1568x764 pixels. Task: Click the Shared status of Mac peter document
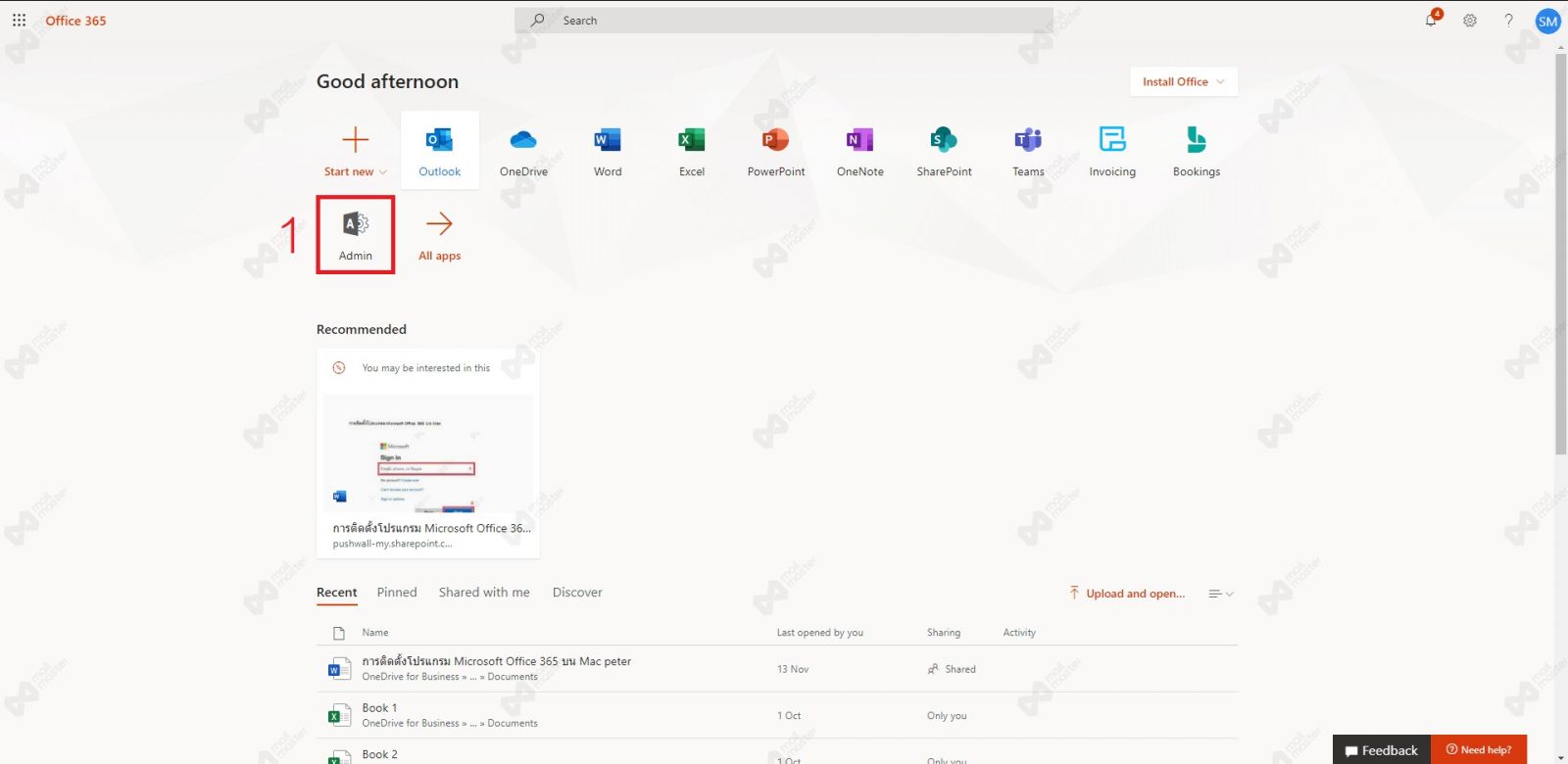click(x=952, y=669)
